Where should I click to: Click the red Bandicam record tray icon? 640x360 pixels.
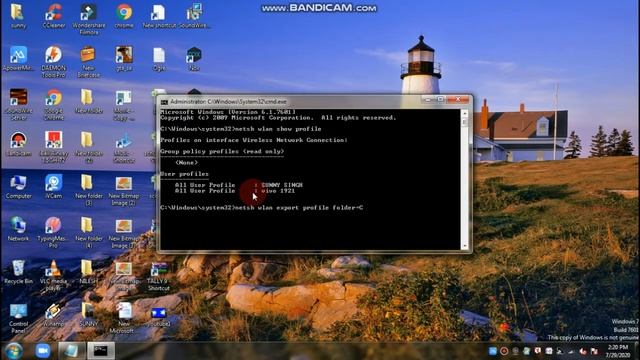(504, 351)
